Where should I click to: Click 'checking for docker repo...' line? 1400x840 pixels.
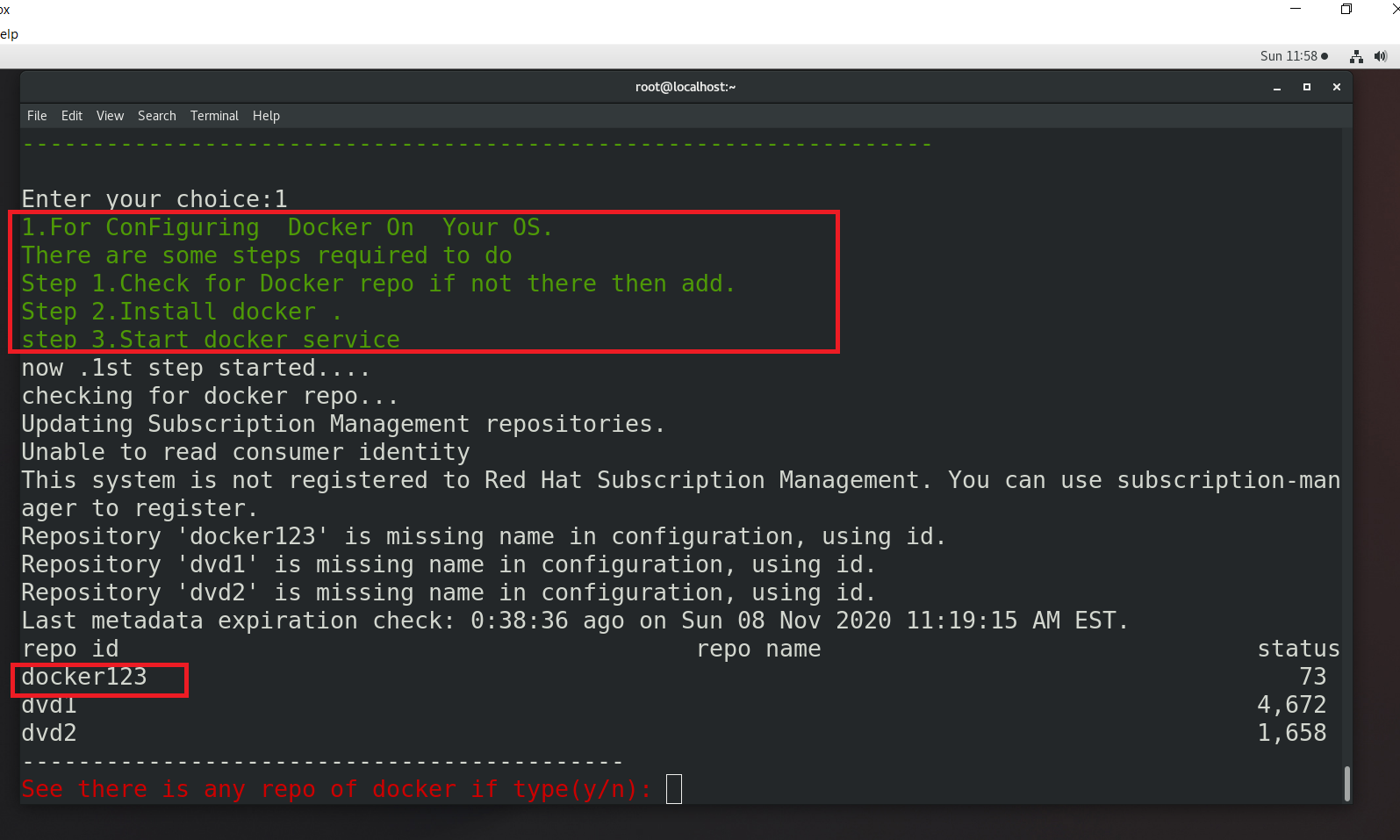click(210, 396)
